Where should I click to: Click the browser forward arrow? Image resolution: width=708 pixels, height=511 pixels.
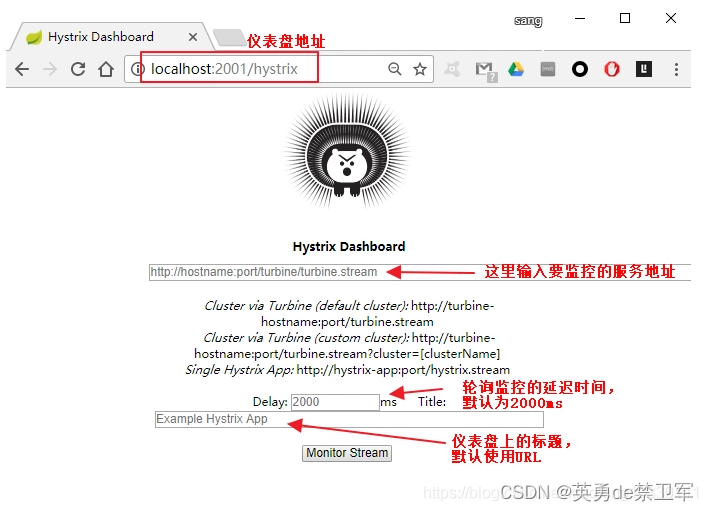tap(50, 69)
